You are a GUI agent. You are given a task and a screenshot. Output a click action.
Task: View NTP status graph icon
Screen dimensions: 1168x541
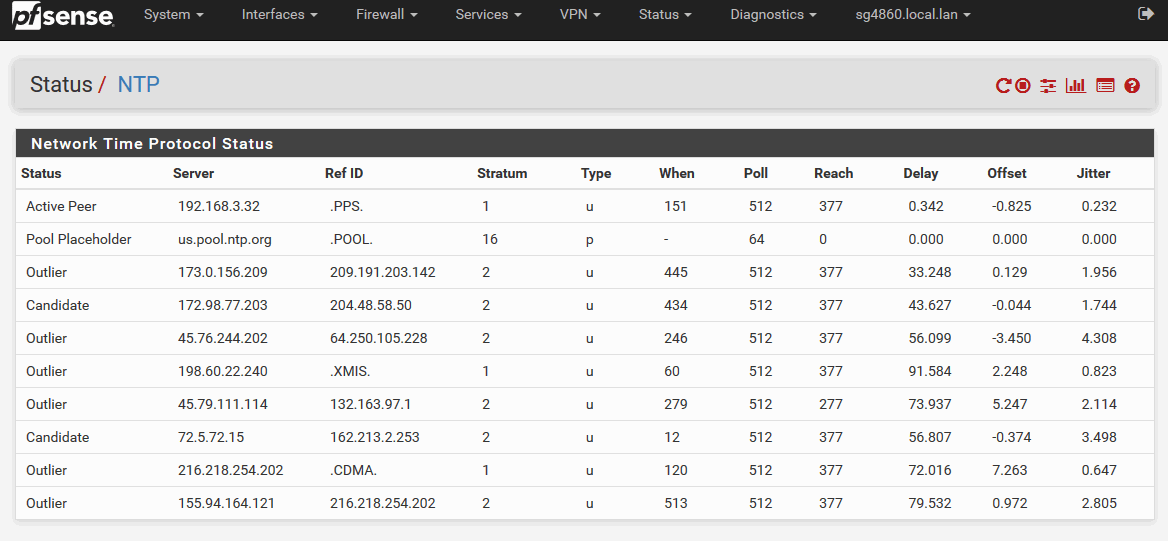pyautogui.click(x=1076, y=86)
